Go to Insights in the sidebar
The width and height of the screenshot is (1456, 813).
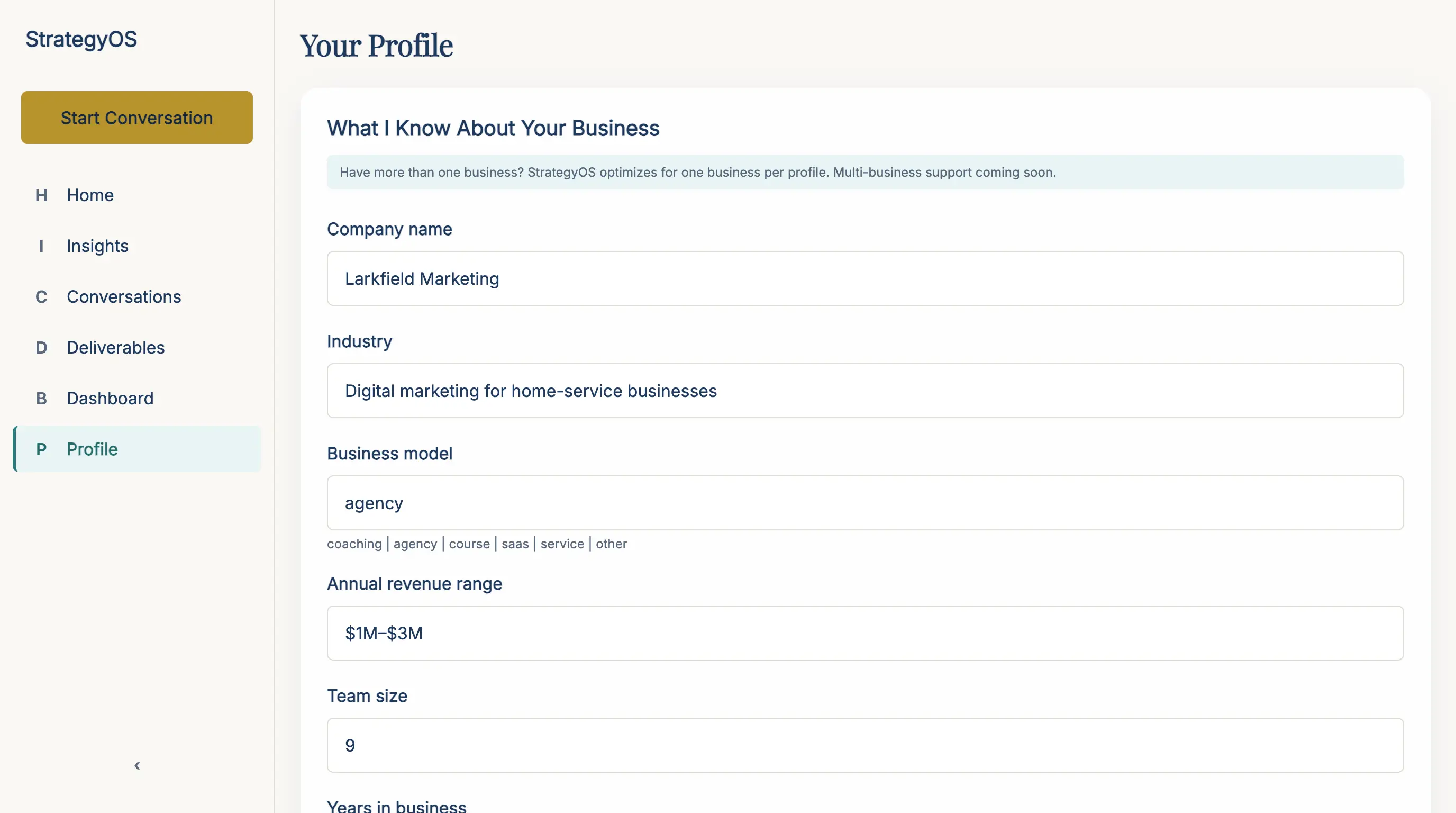(x=137, y=246)
